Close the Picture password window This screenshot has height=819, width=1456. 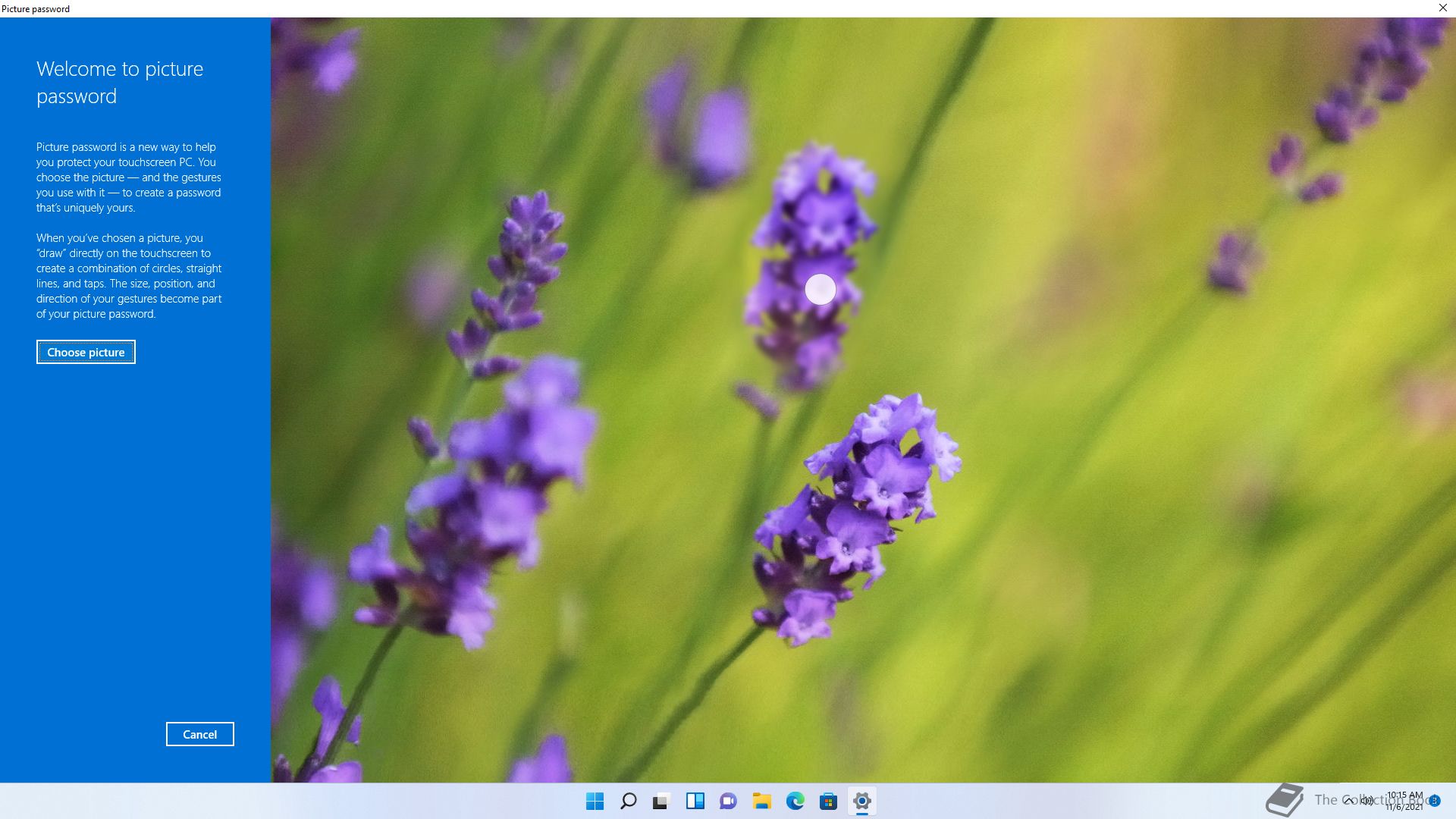coord(1442,8)
